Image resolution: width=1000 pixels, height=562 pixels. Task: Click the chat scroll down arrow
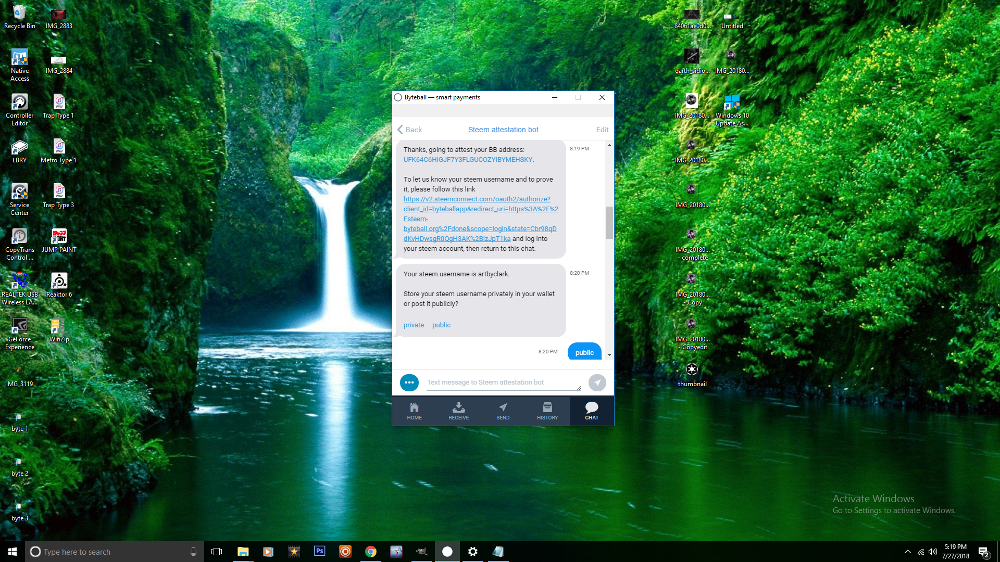pyautogui.click(x=609, y=355)
